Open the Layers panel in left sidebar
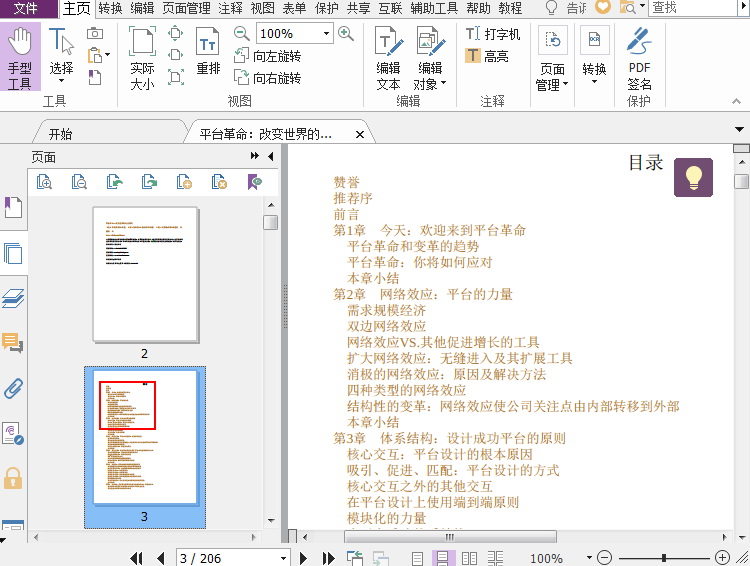The image size is (750, 566). tap(13, 298)
